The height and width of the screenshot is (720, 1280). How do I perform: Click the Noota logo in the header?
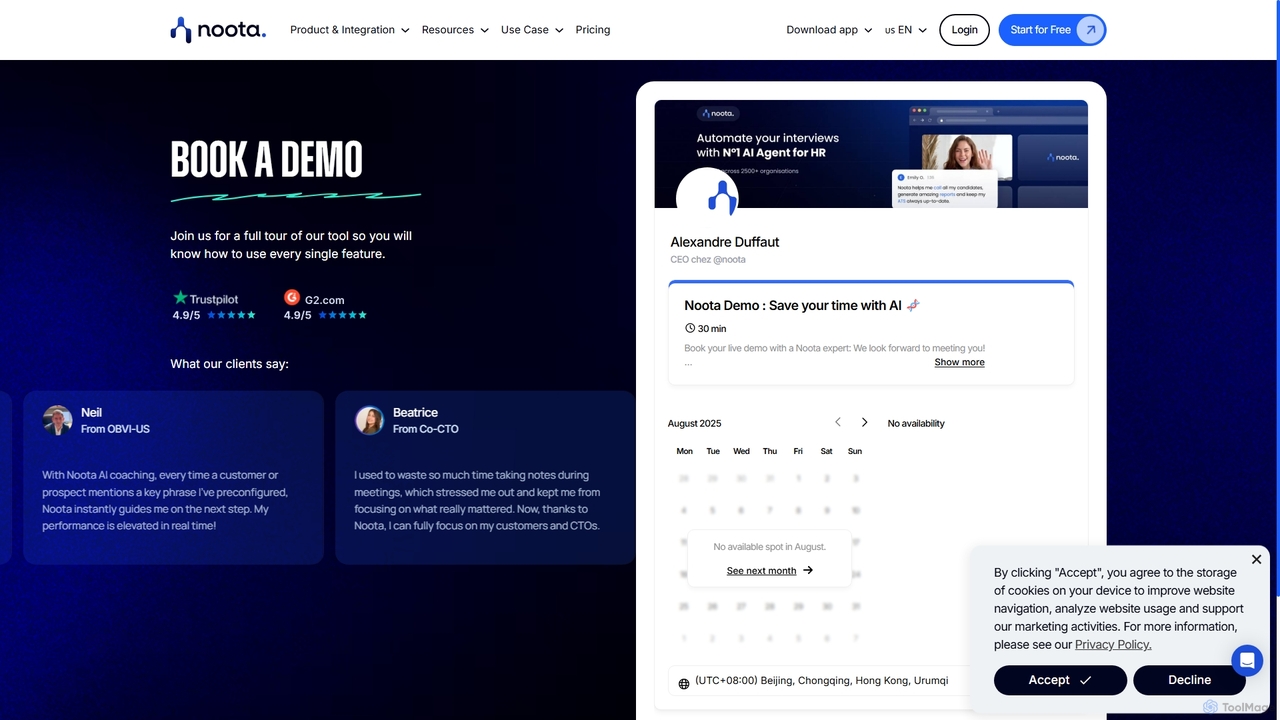(x=218, y=30)
